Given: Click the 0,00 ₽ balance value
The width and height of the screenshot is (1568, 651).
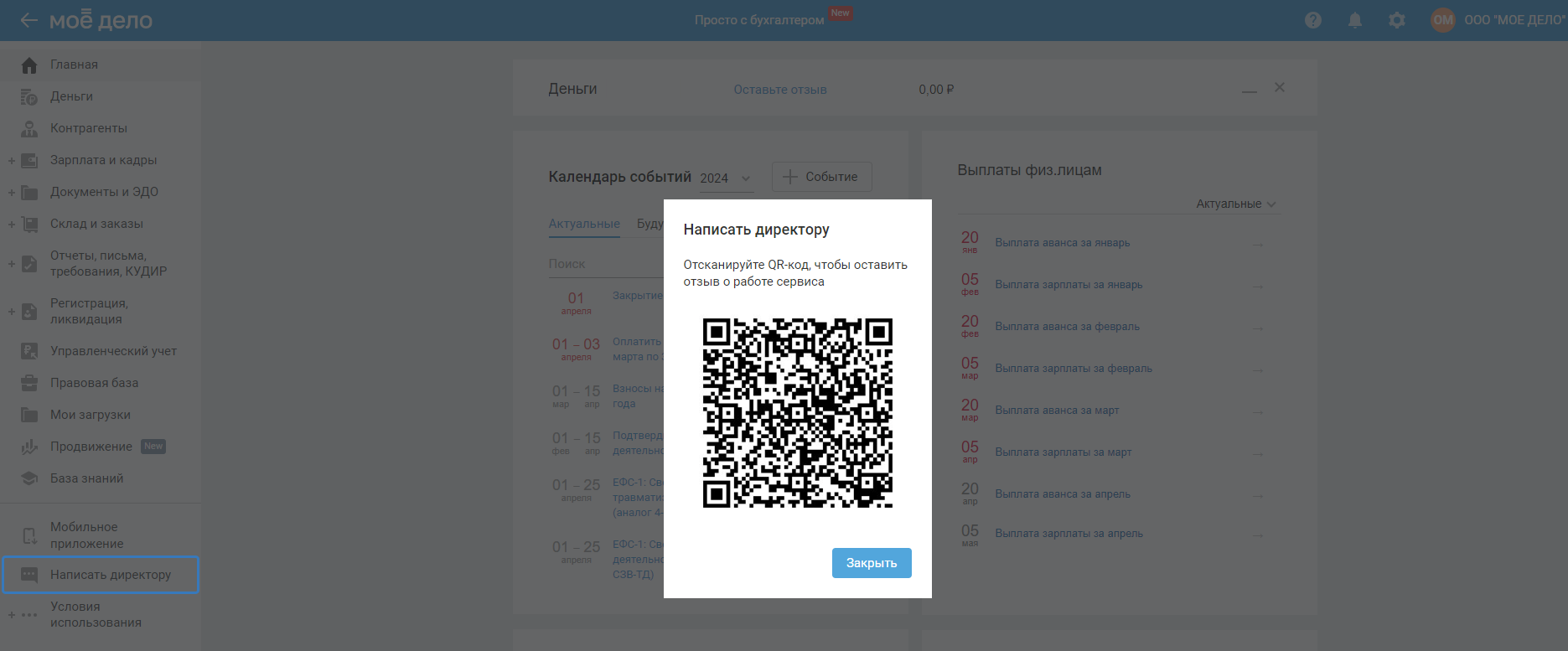Looking at the screenshot, I should pyautogui.click(x=936, y=90).
